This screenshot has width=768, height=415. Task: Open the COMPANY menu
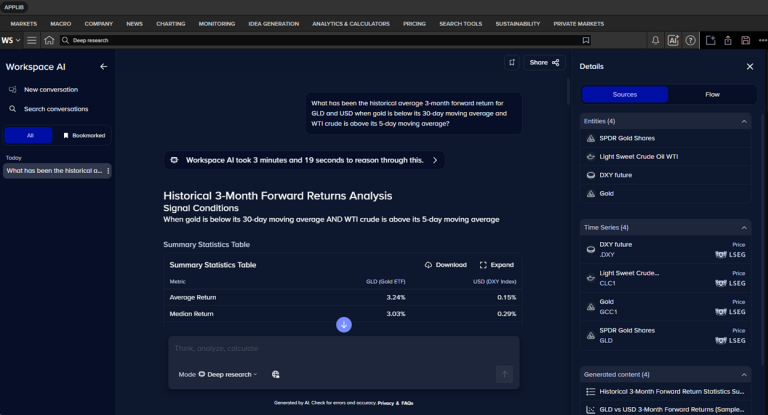(98, 24)
